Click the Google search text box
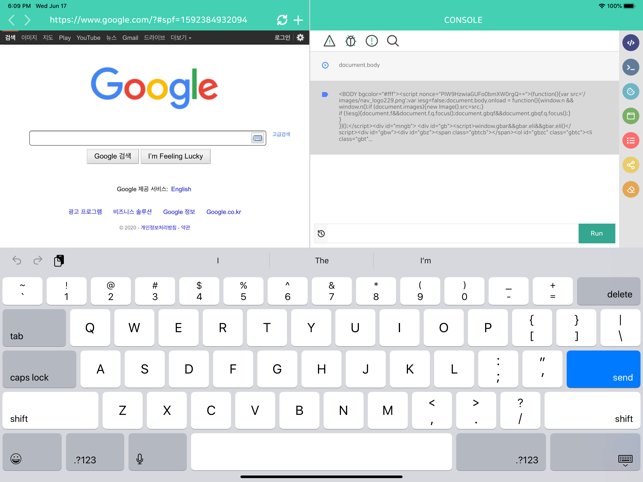643x482 pixels. pos(139,138)
